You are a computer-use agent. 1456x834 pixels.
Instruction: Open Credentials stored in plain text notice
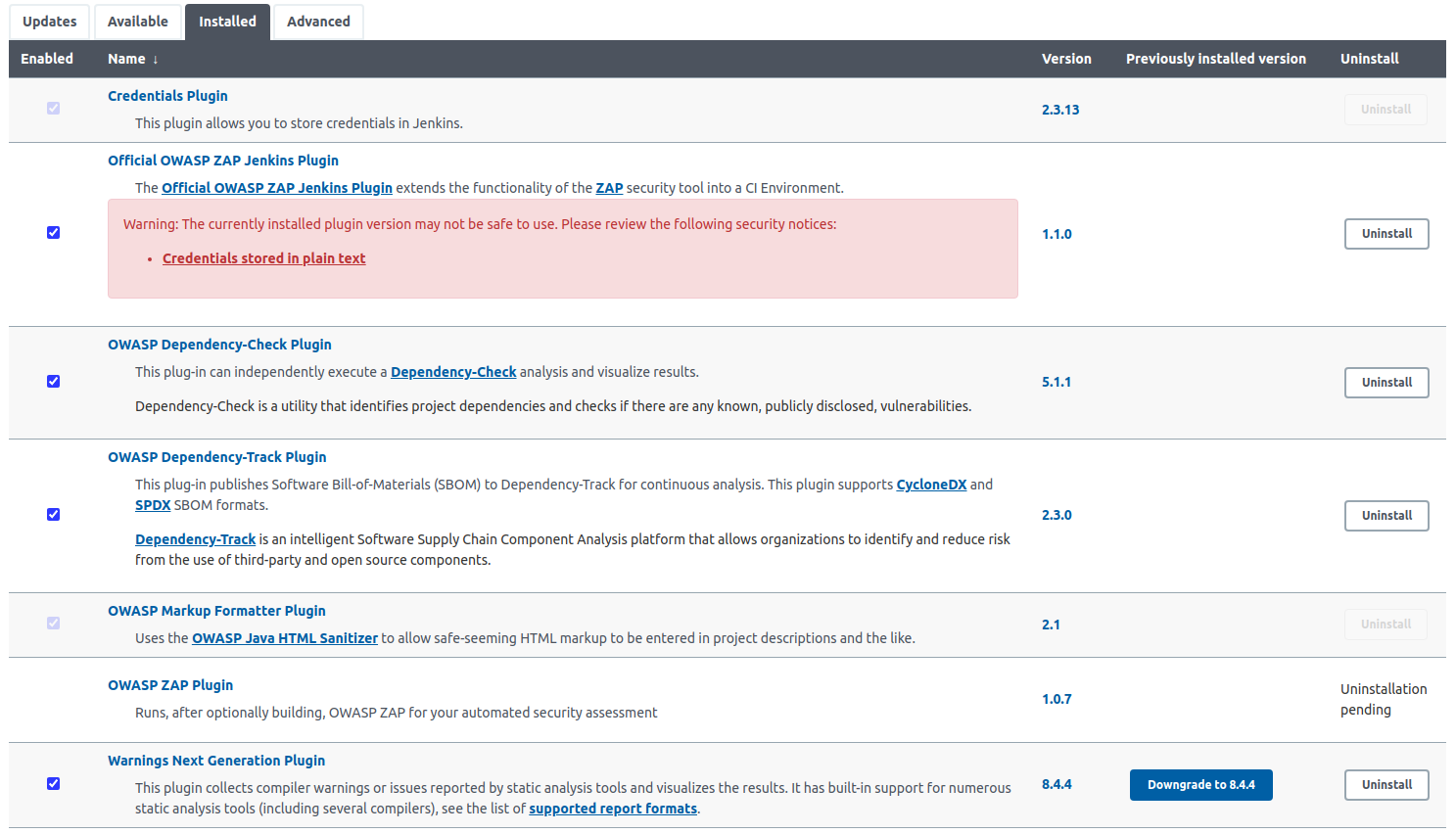pyautogui.click(x=263, y=258)
